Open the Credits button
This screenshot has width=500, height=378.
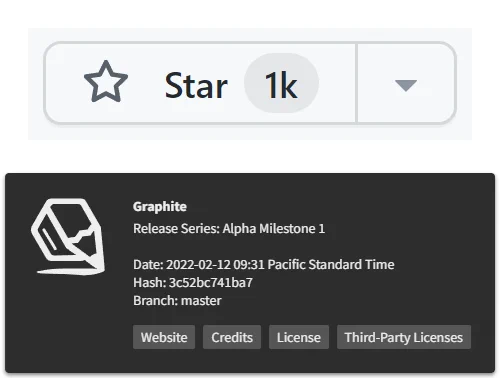click(232, 337)
